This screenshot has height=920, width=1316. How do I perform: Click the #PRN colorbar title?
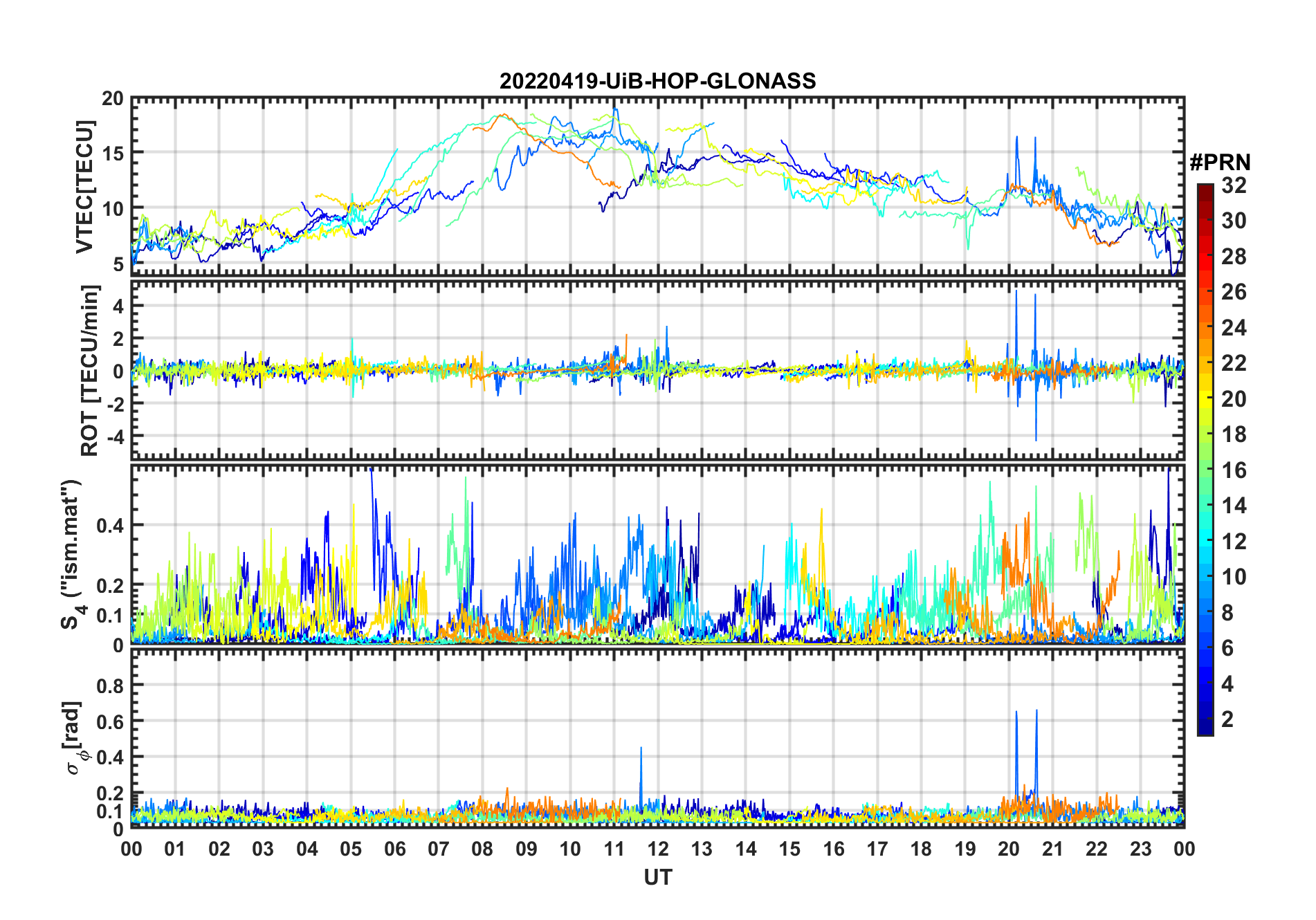(1221, 163)
